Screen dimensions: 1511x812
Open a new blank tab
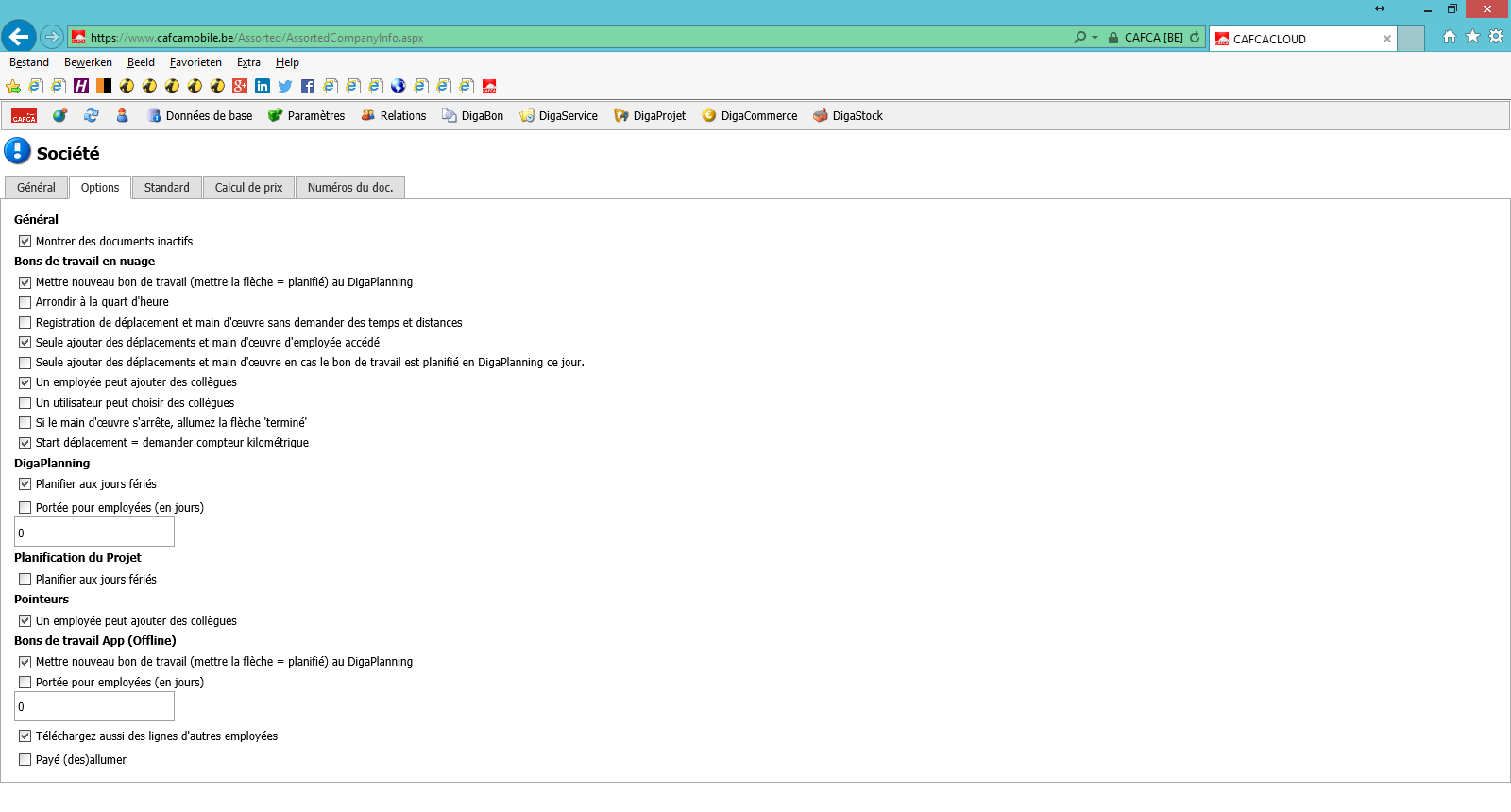click(1411, 39)
